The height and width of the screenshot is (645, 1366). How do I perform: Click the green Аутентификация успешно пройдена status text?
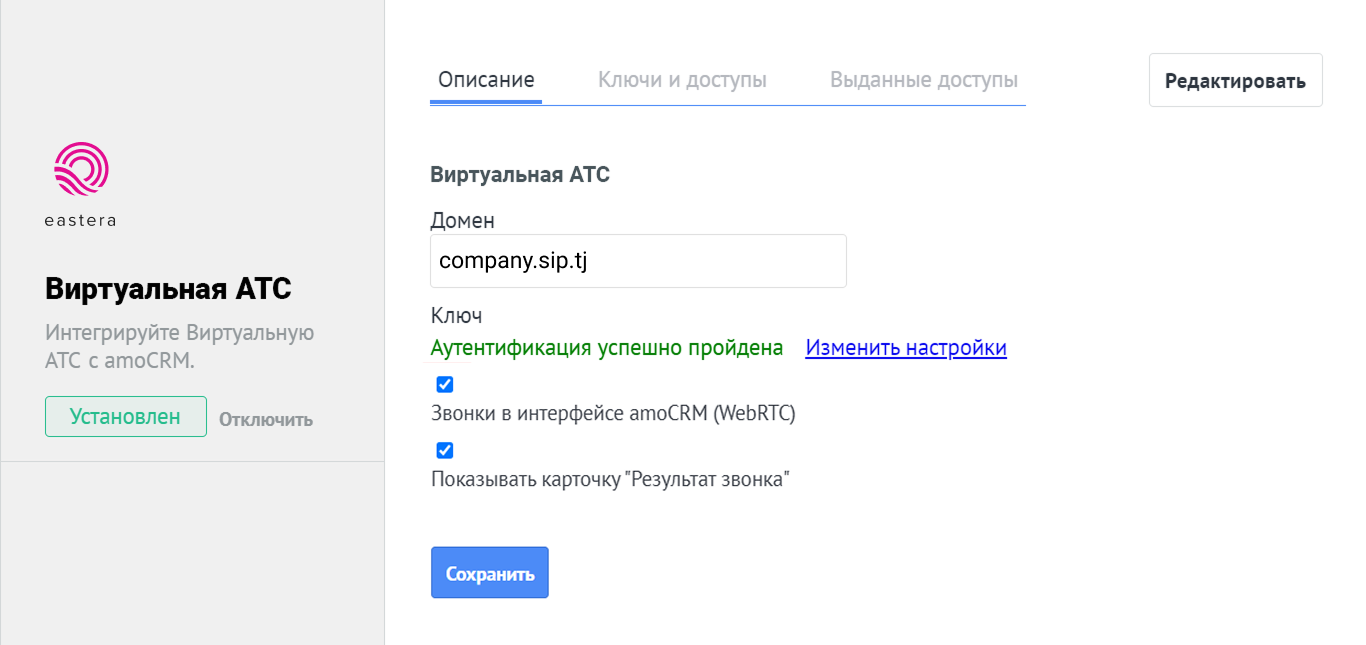coord(606,348)
